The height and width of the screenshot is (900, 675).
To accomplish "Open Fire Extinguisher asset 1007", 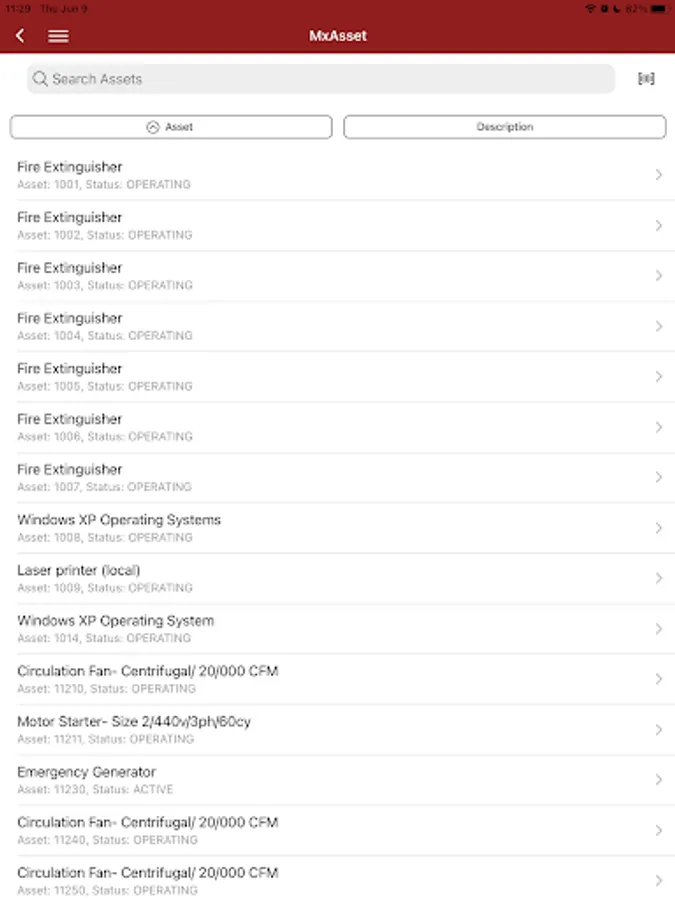I will 300,477.
